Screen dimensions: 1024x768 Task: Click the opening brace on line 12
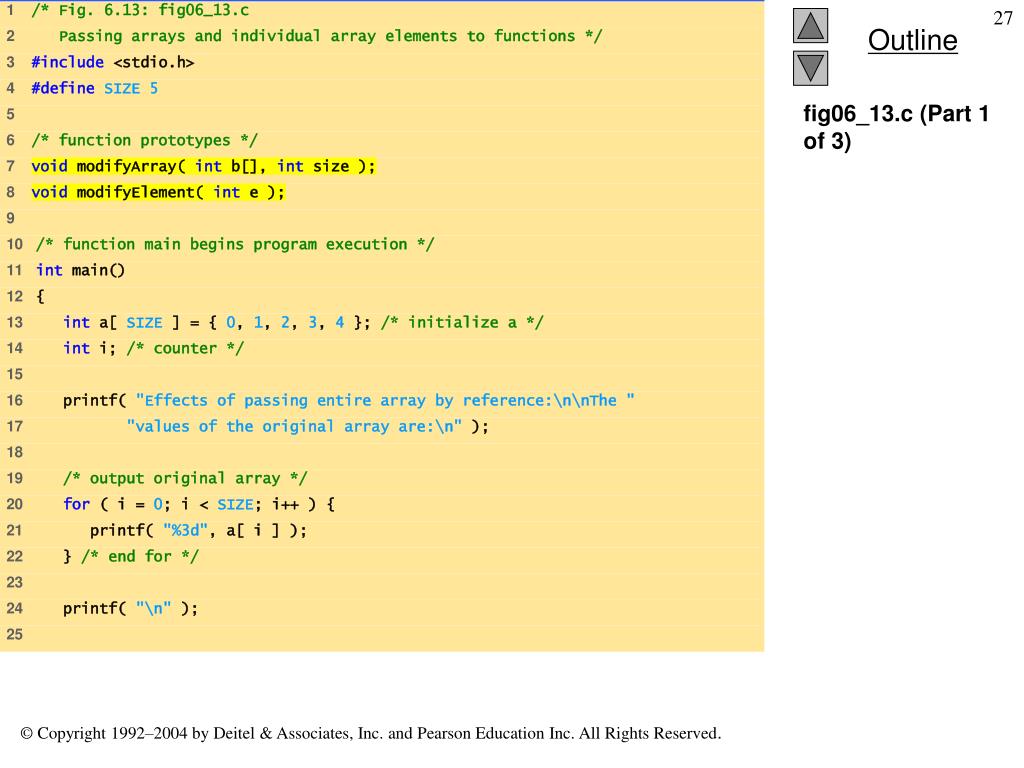click(40, 296)
